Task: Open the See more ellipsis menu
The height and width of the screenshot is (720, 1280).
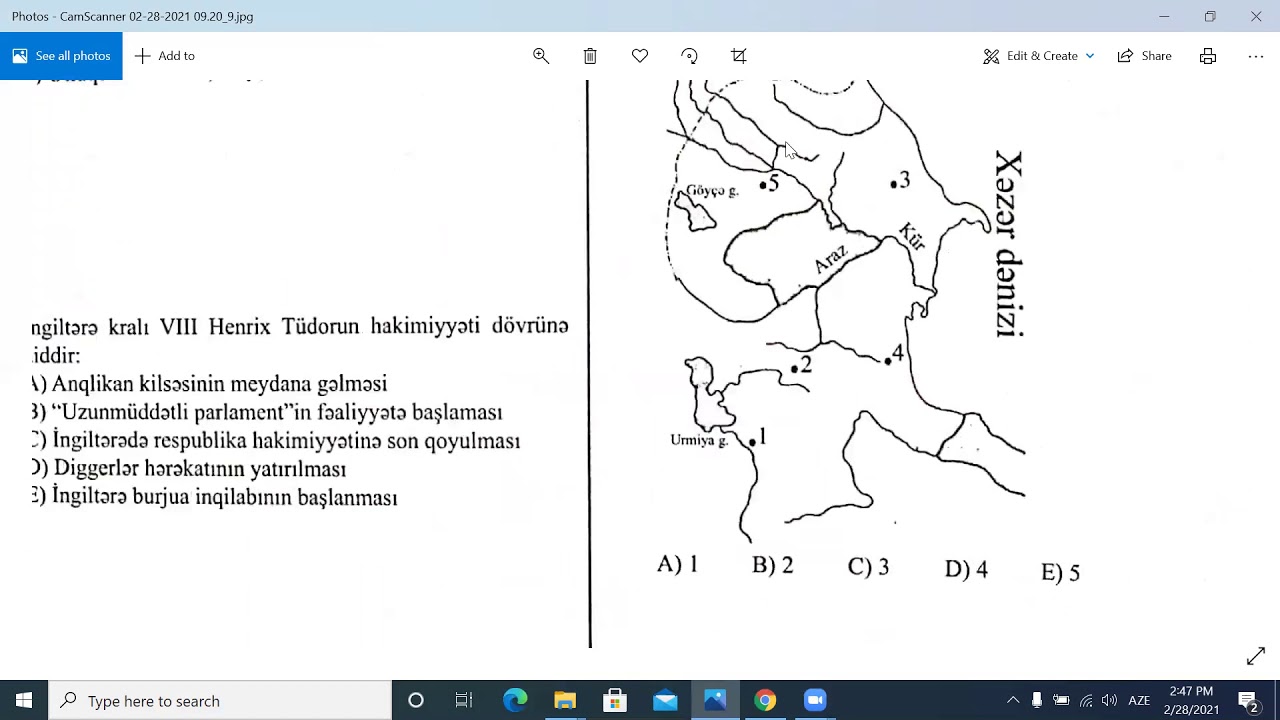Action: [1256, 56]
